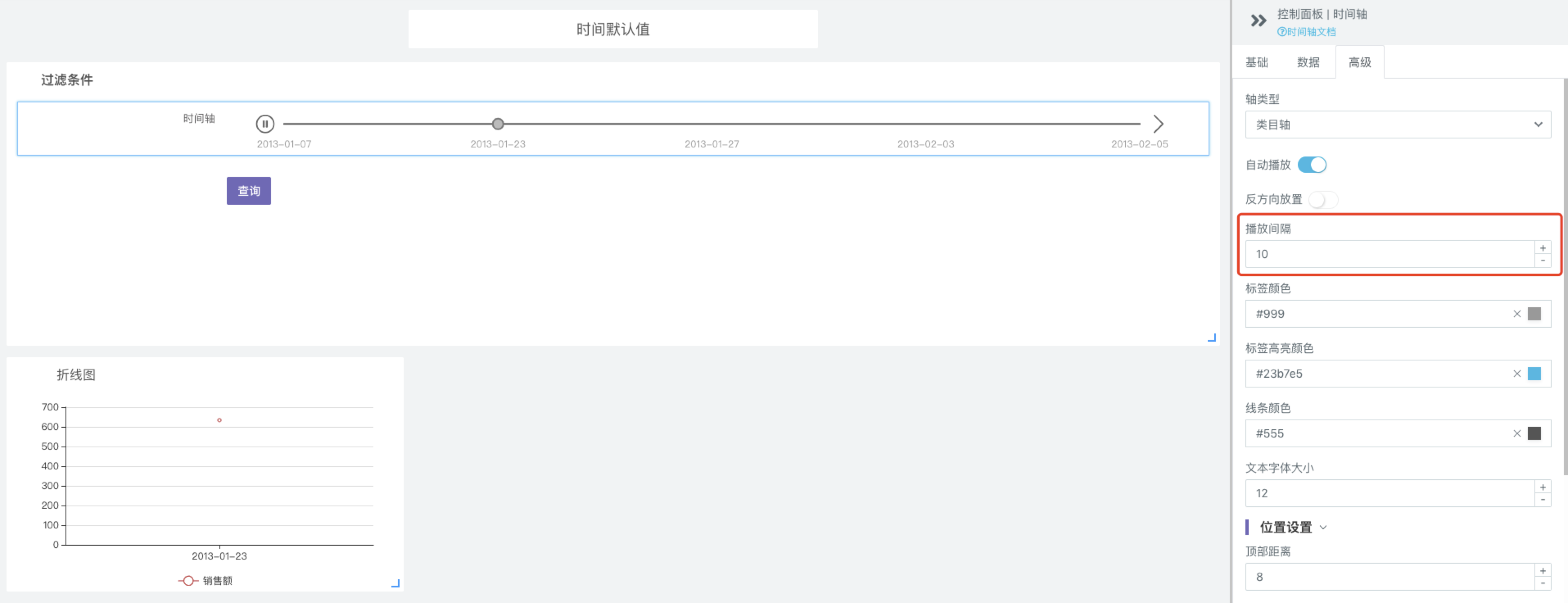Enable the 反方向放置 switch

pyautogui.click(x=1323, y=199)
